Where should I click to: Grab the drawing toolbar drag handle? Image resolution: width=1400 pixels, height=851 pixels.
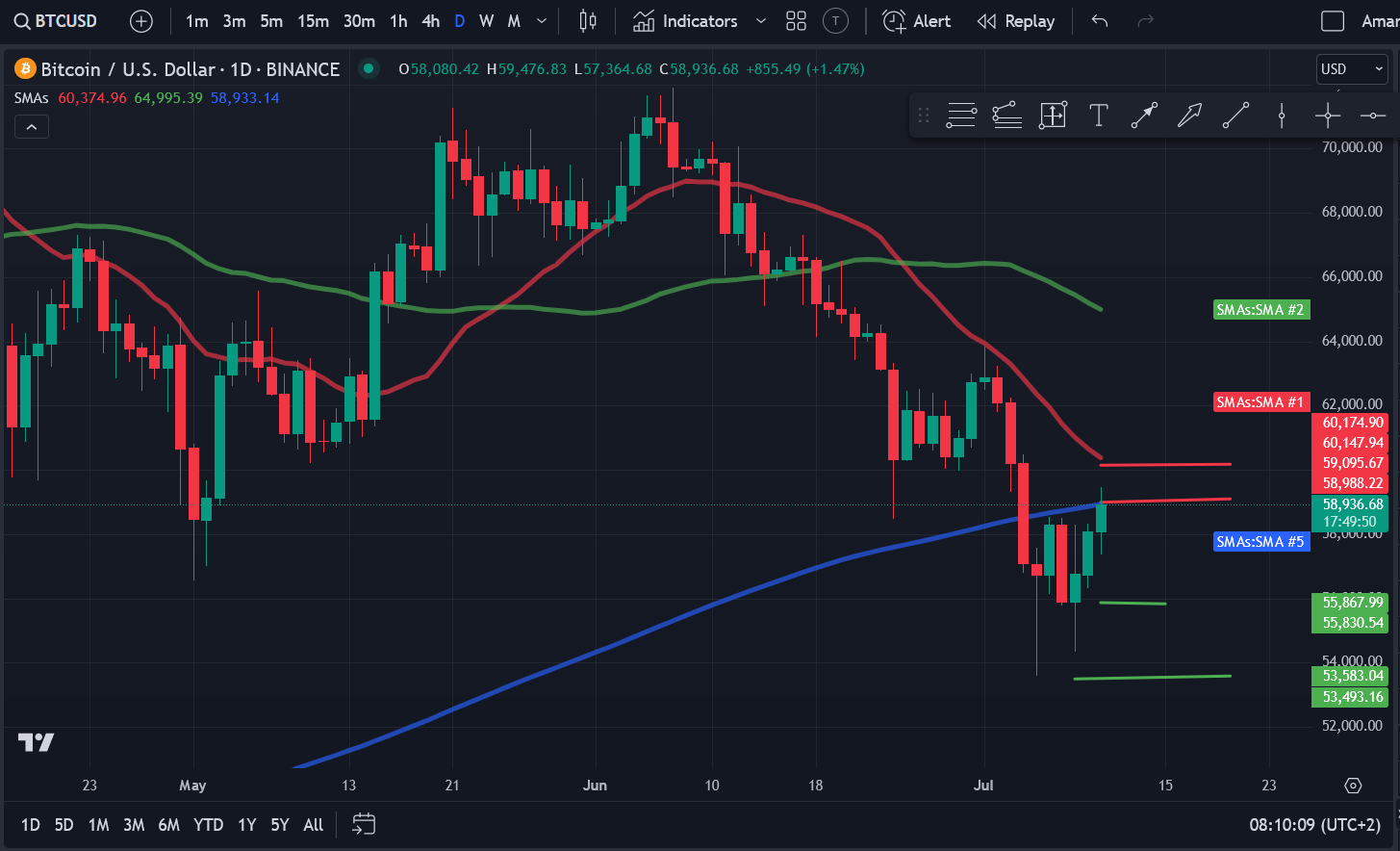click(x=924, y=116)
